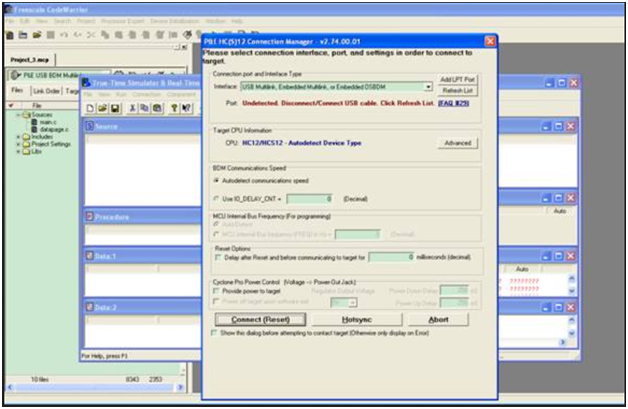Open the Interface dropdown list
628x409 pixels.
428,87
